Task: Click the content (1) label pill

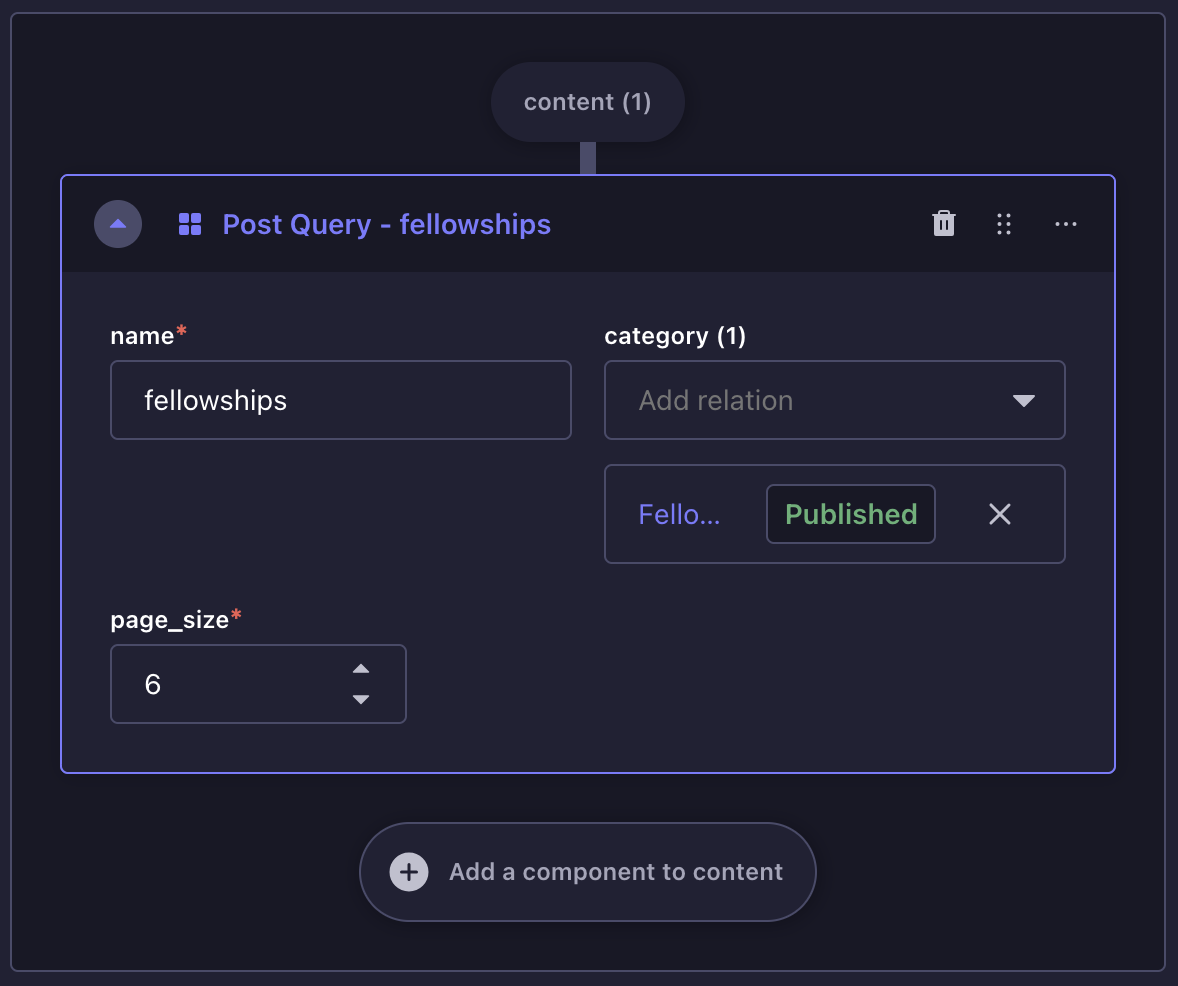Action: click(x=588, y=102)
